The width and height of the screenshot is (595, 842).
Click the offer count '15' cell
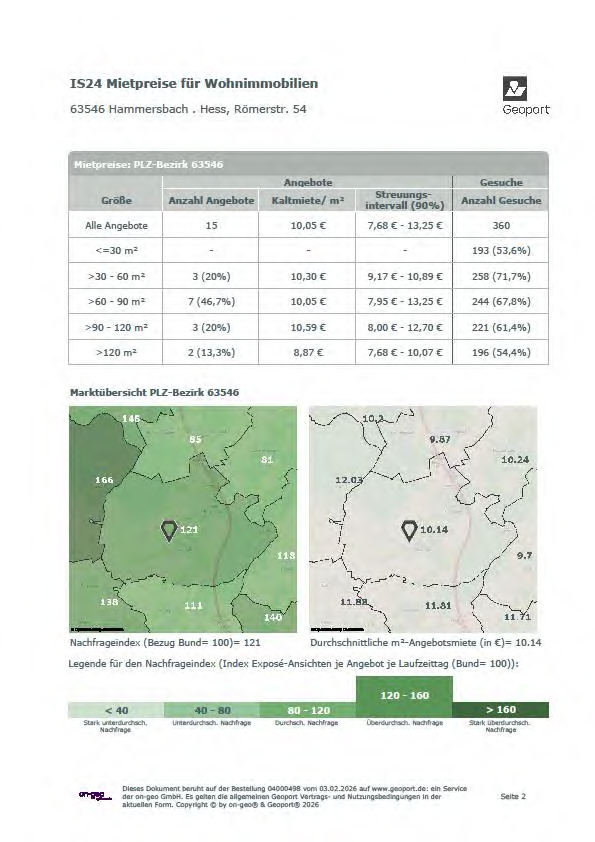pyautogui.click(x=211, y=226)
